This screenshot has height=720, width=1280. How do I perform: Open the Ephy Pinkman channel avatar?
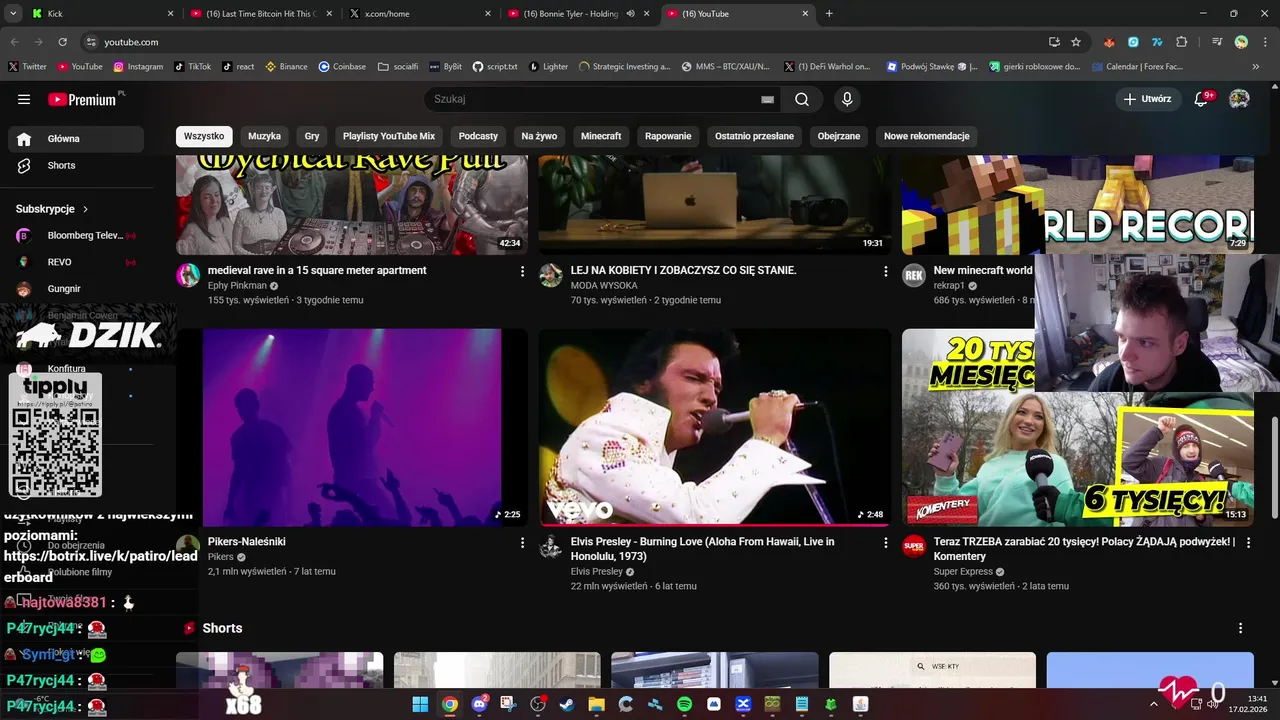tap(188, 276)
